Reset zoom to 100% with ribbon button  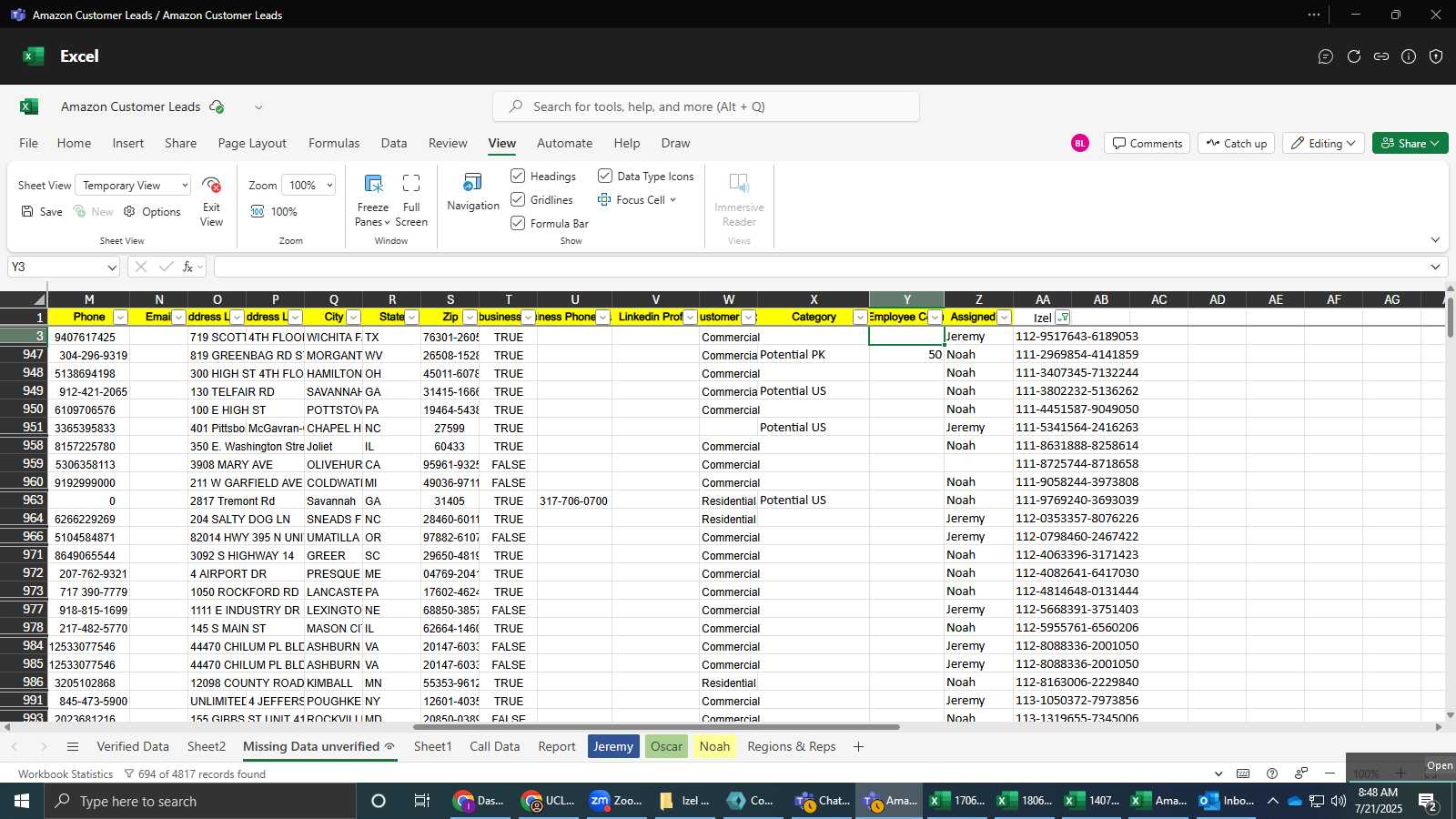tap(274, 211)
